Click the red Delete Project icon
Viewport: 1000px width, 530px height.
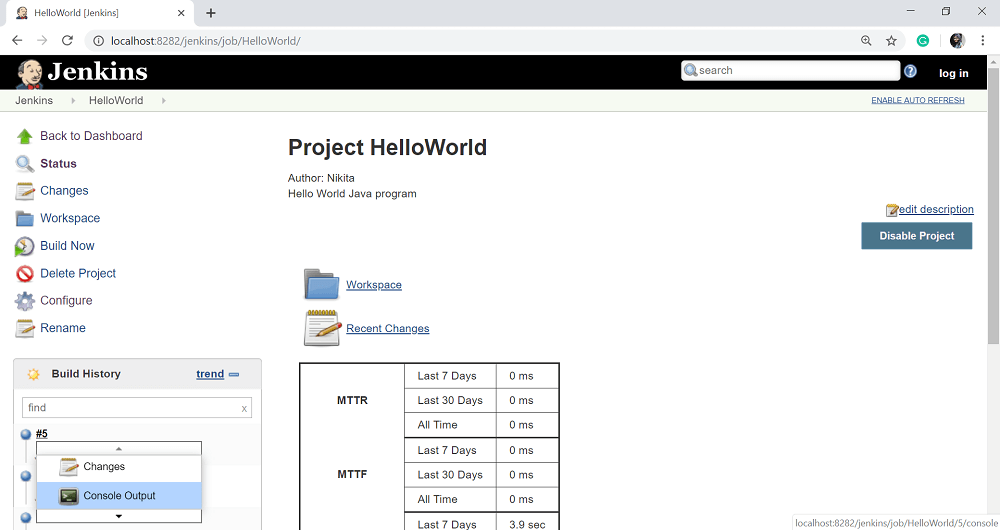(x=24, y=274)
